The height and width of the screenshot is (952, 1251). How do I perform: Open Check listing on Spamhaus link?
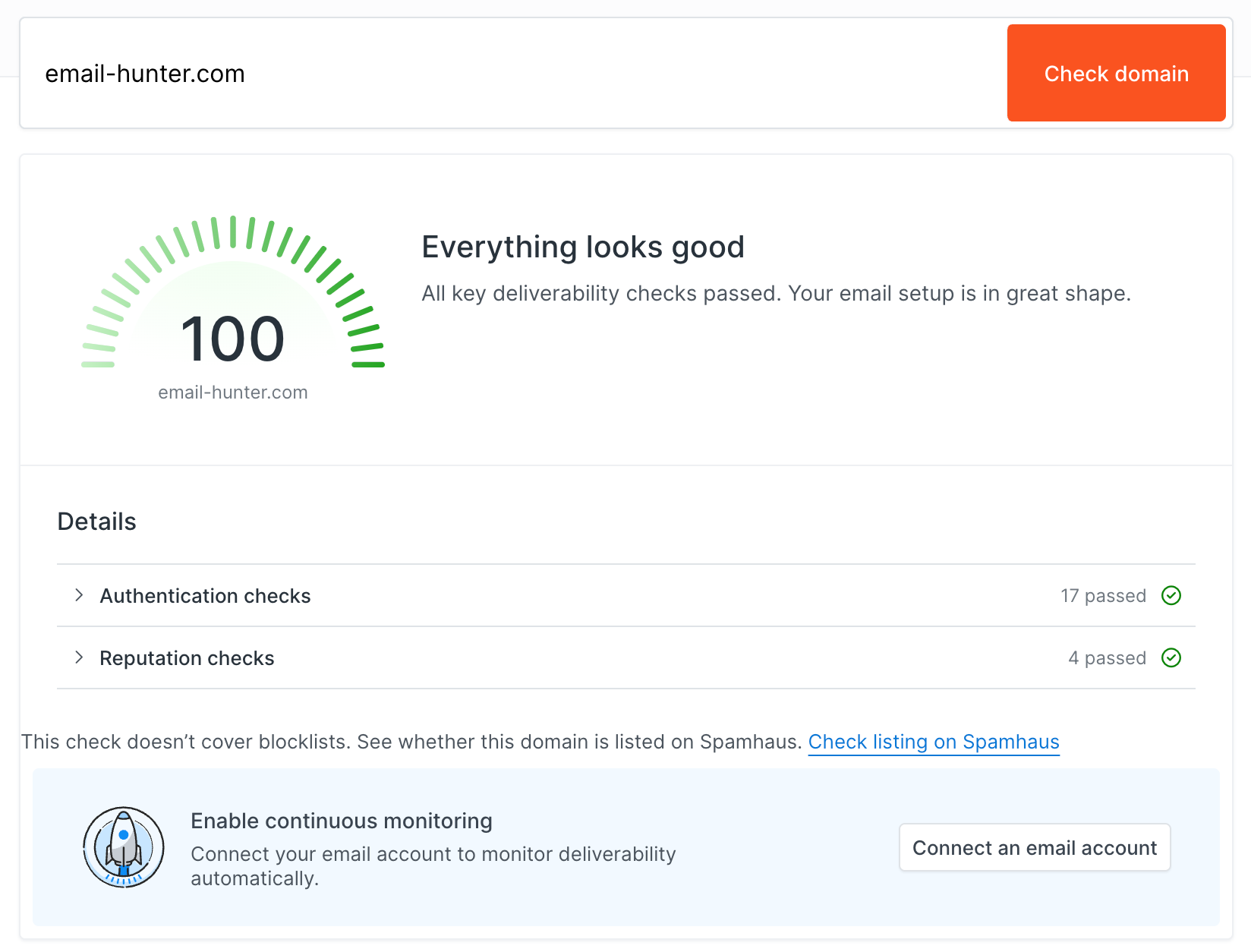pos(934,742)
